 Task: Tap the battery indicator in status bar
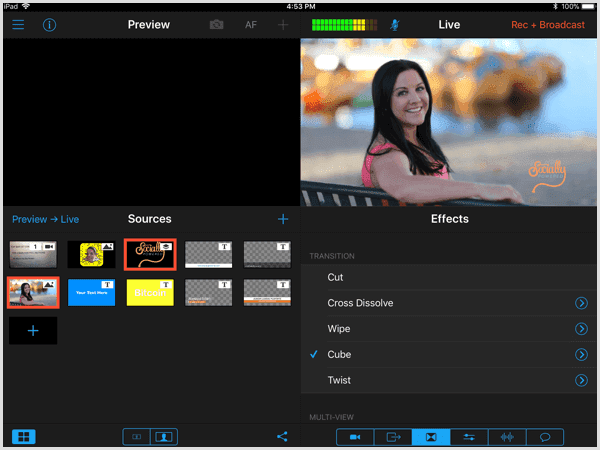588,7
